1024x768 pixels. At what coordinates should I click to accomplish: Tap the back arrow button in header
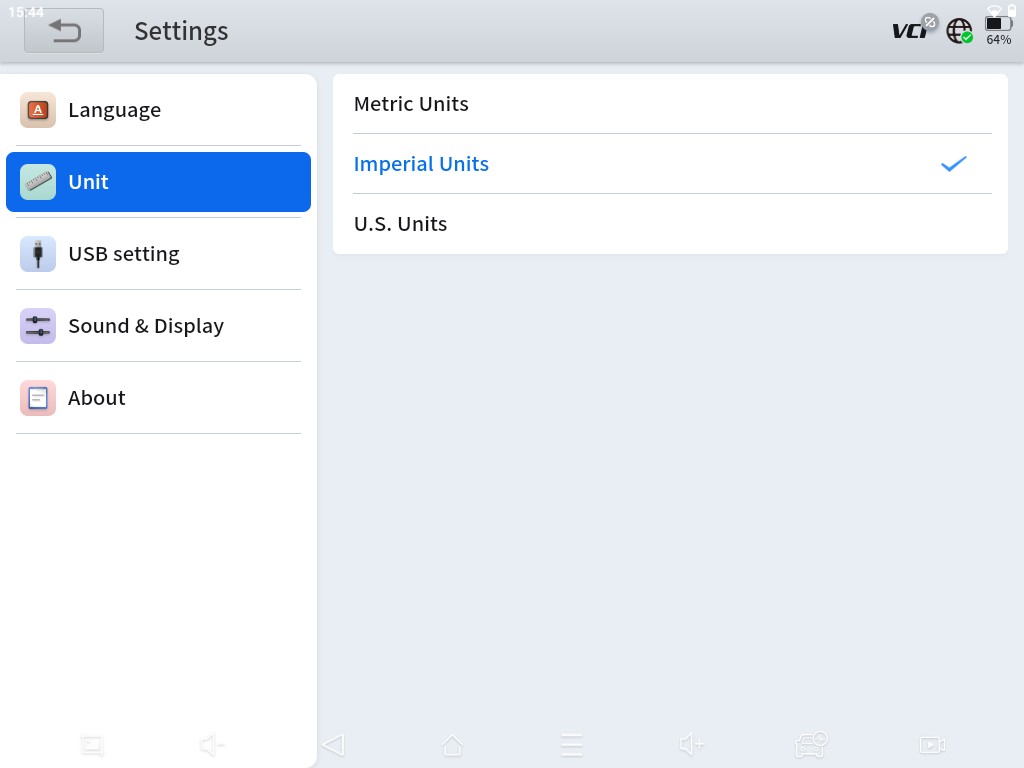[x=64, y=31]
